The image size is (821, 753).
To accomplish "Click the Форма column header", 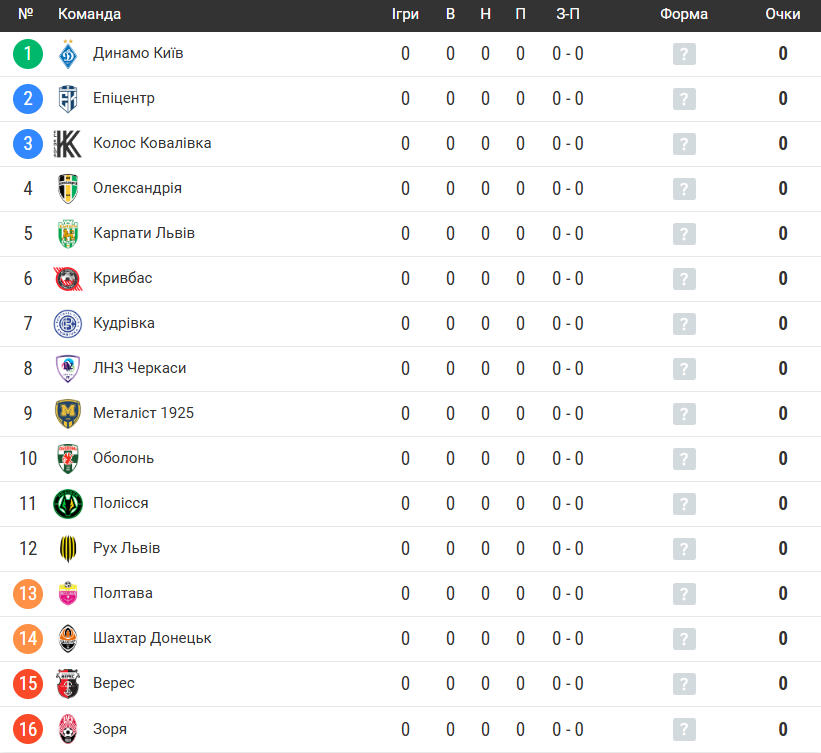I will (x=683, y=14).
